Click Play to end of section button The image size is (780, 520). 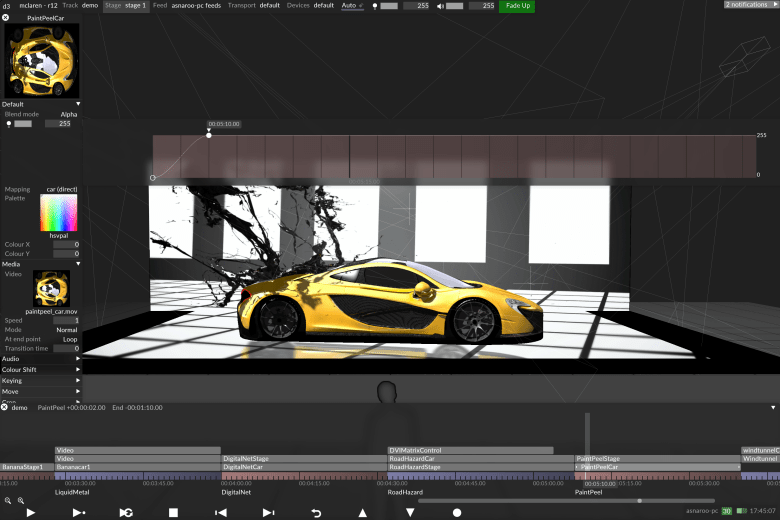[79, 512]
